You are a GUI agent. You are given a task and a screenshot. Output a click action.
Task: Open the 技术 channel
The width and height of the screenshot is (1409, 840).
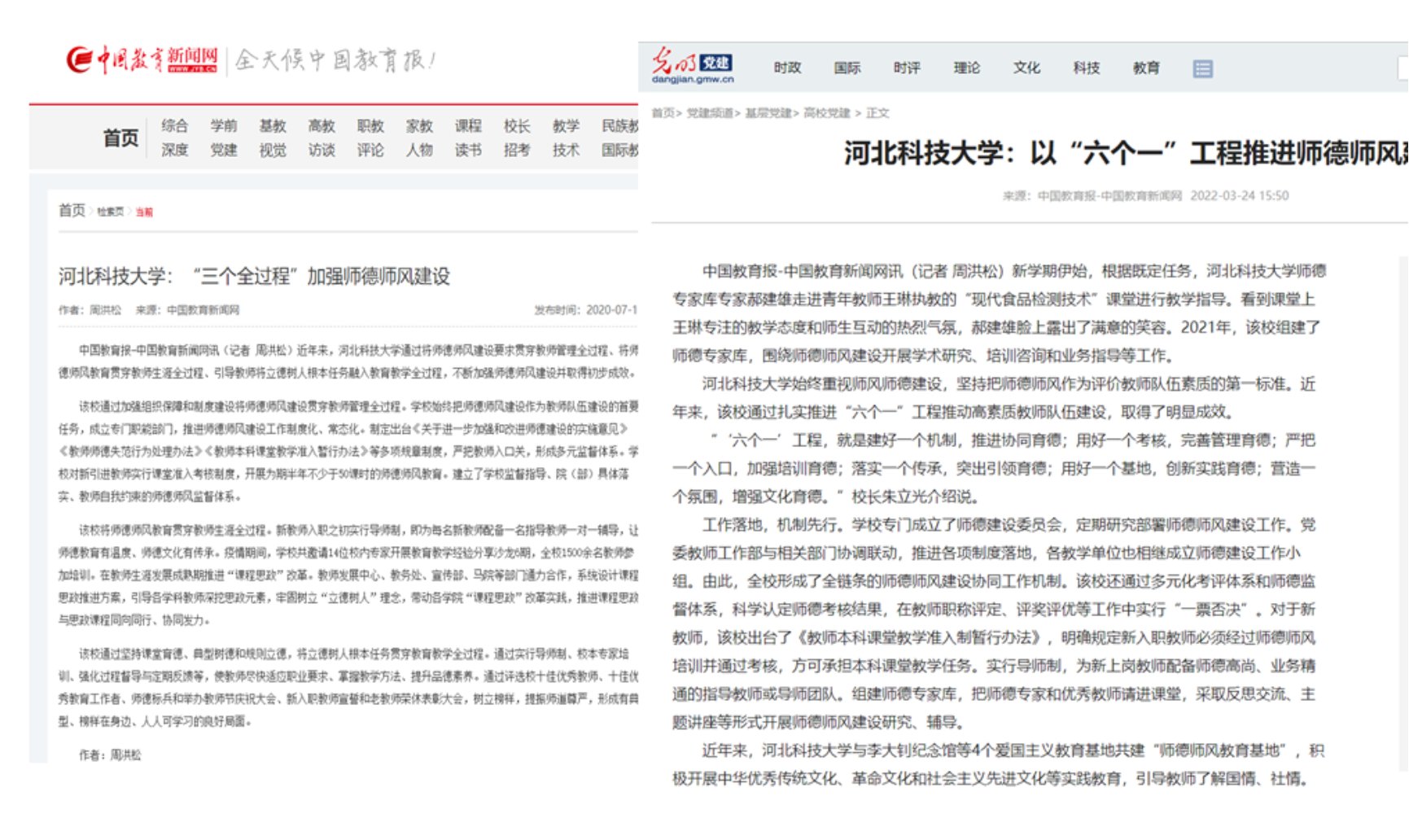(566, 150)
